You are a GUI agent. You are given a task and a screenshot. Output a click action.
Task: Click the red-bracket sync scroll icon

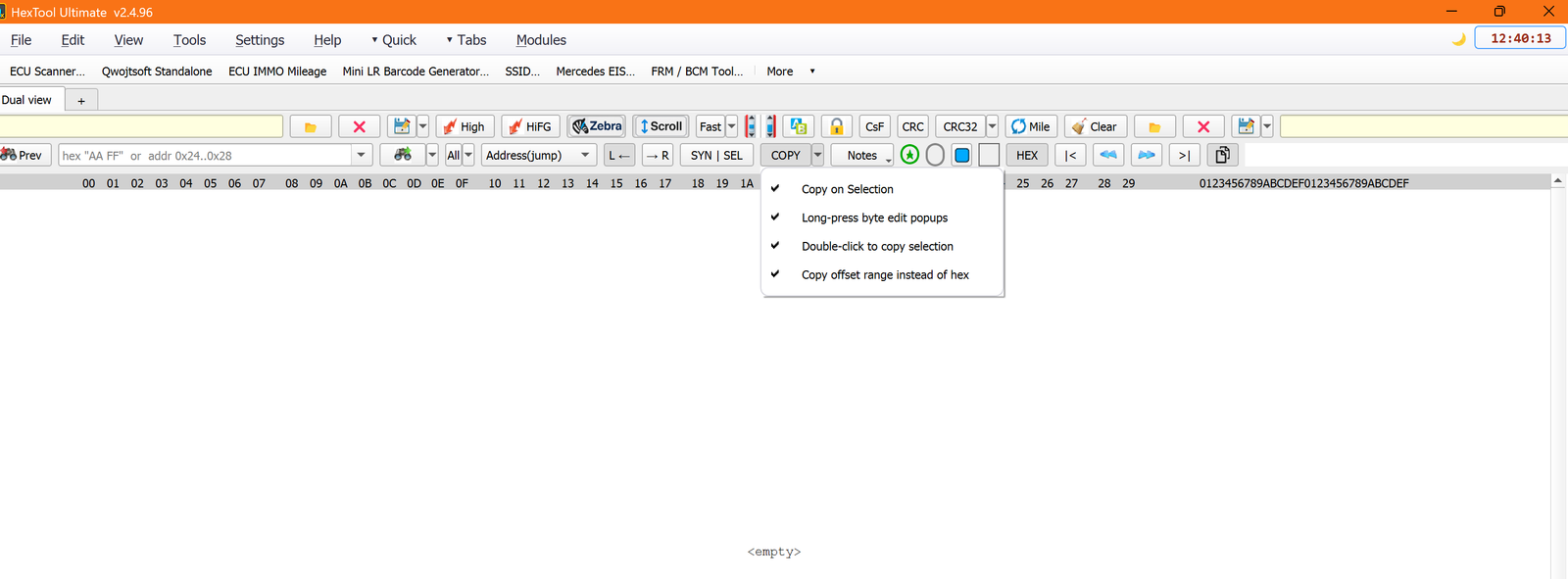751,126
